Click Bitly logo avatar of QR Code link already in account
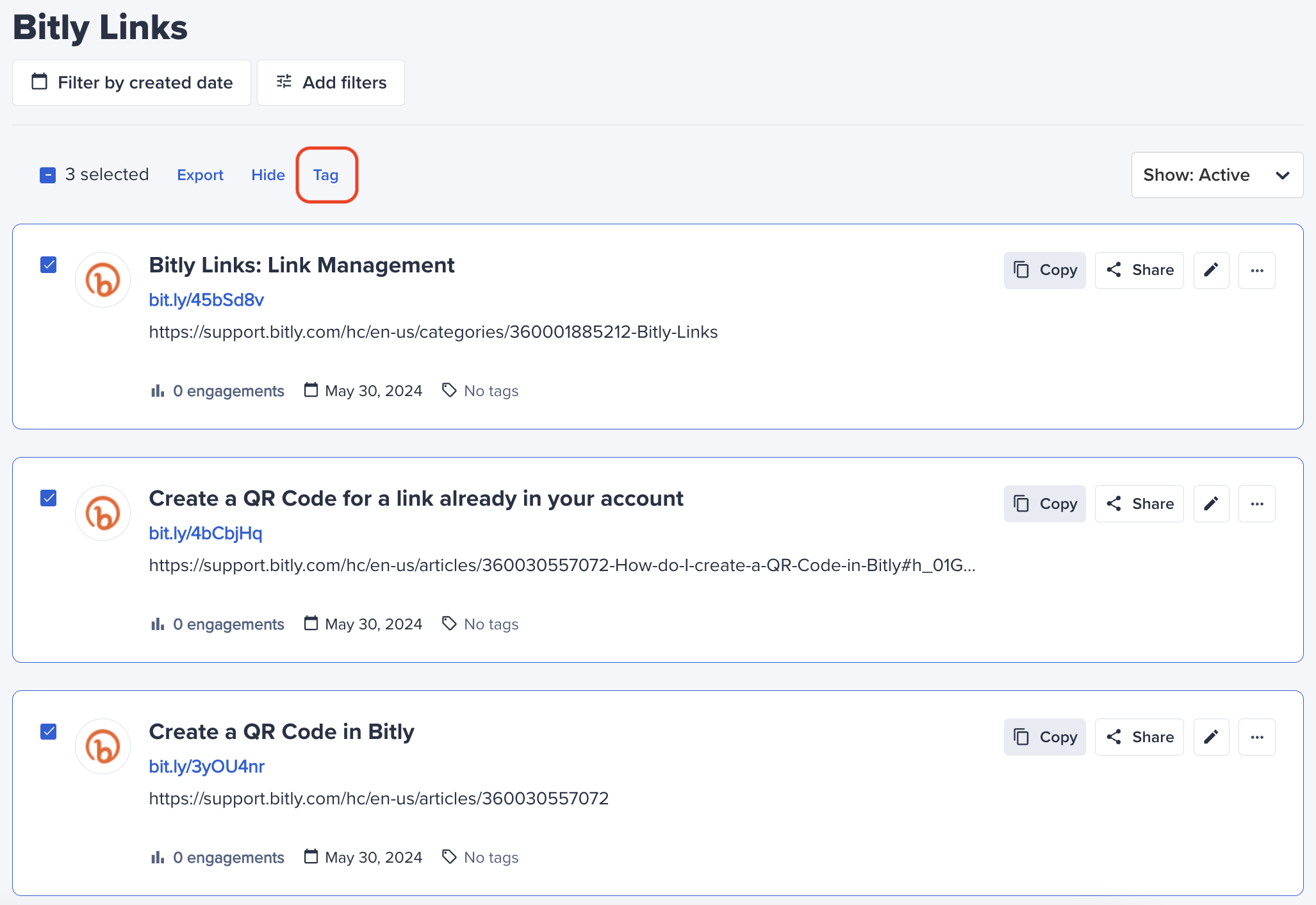 click(x=103, y=513)
